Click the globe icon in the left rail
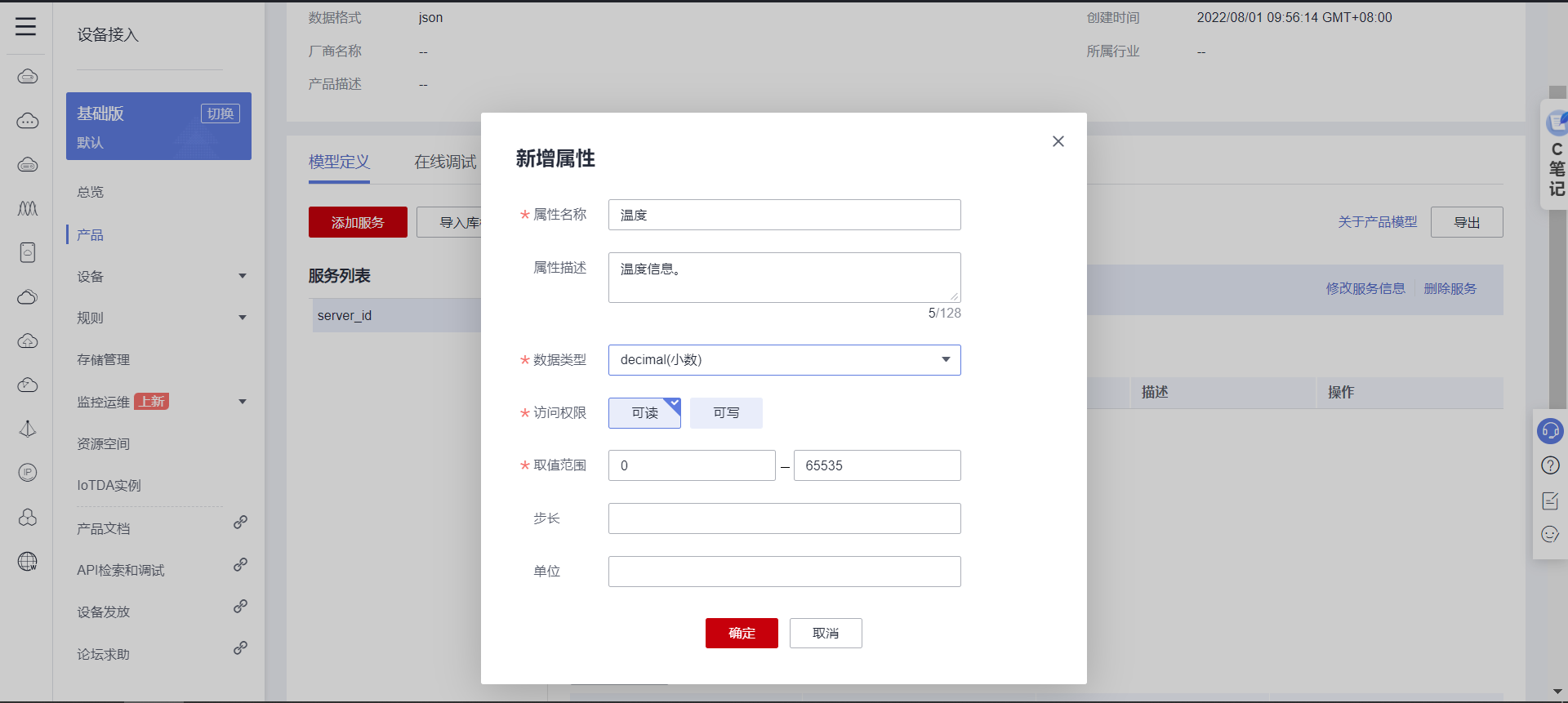The width and height of the screenshot is (1568, 703). [28, 561]
